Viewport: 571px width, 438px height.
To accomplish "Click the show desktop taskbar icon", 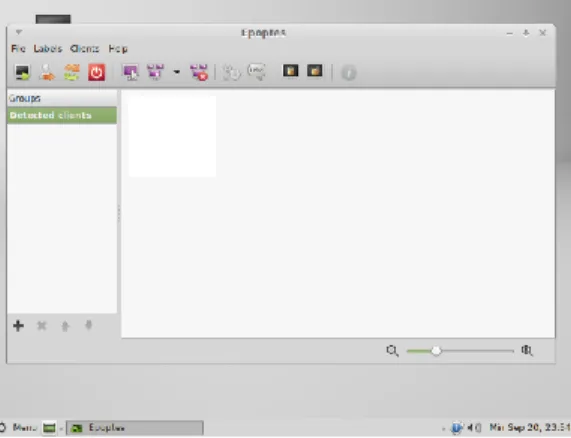I will [49, 428].
